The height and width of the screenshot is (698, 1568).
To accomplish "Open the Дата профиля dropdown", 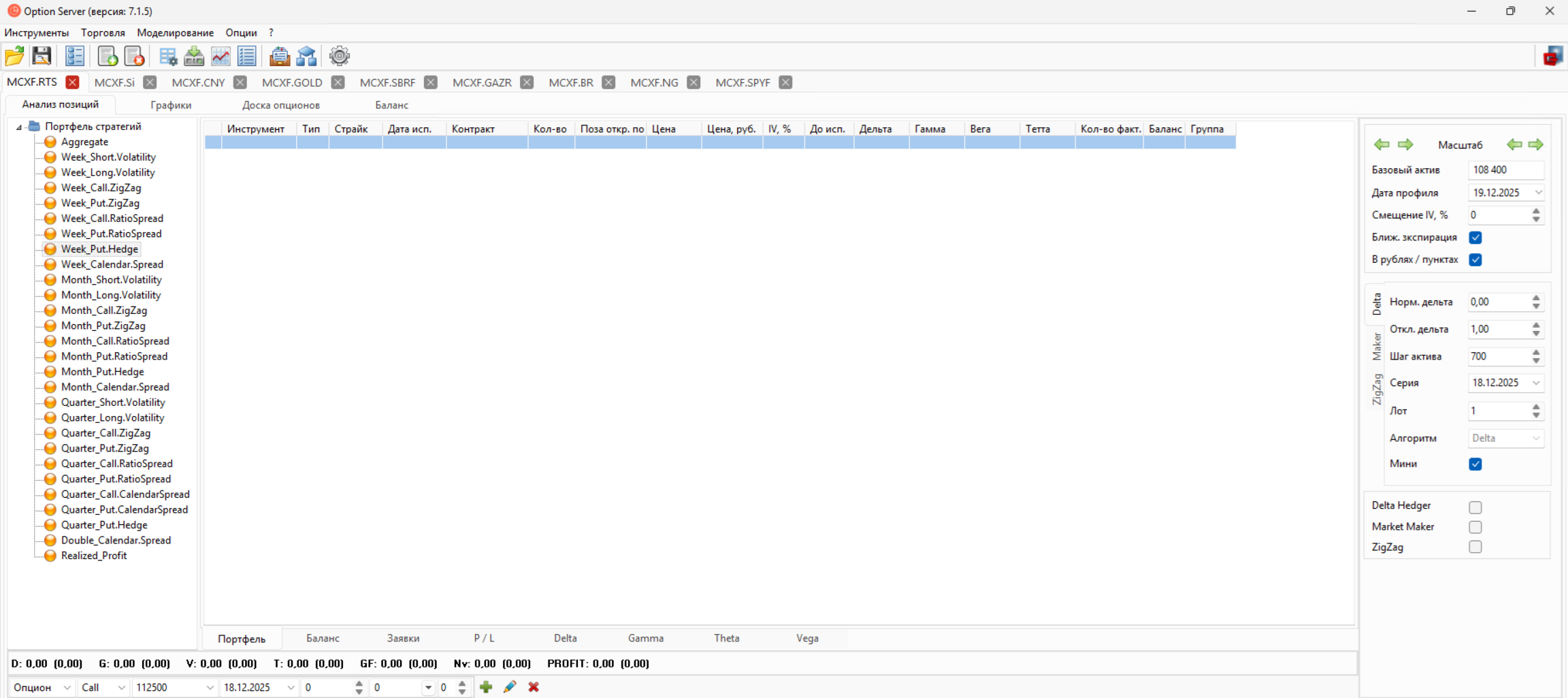I will pyautogui.click(x=1537, y=193).
